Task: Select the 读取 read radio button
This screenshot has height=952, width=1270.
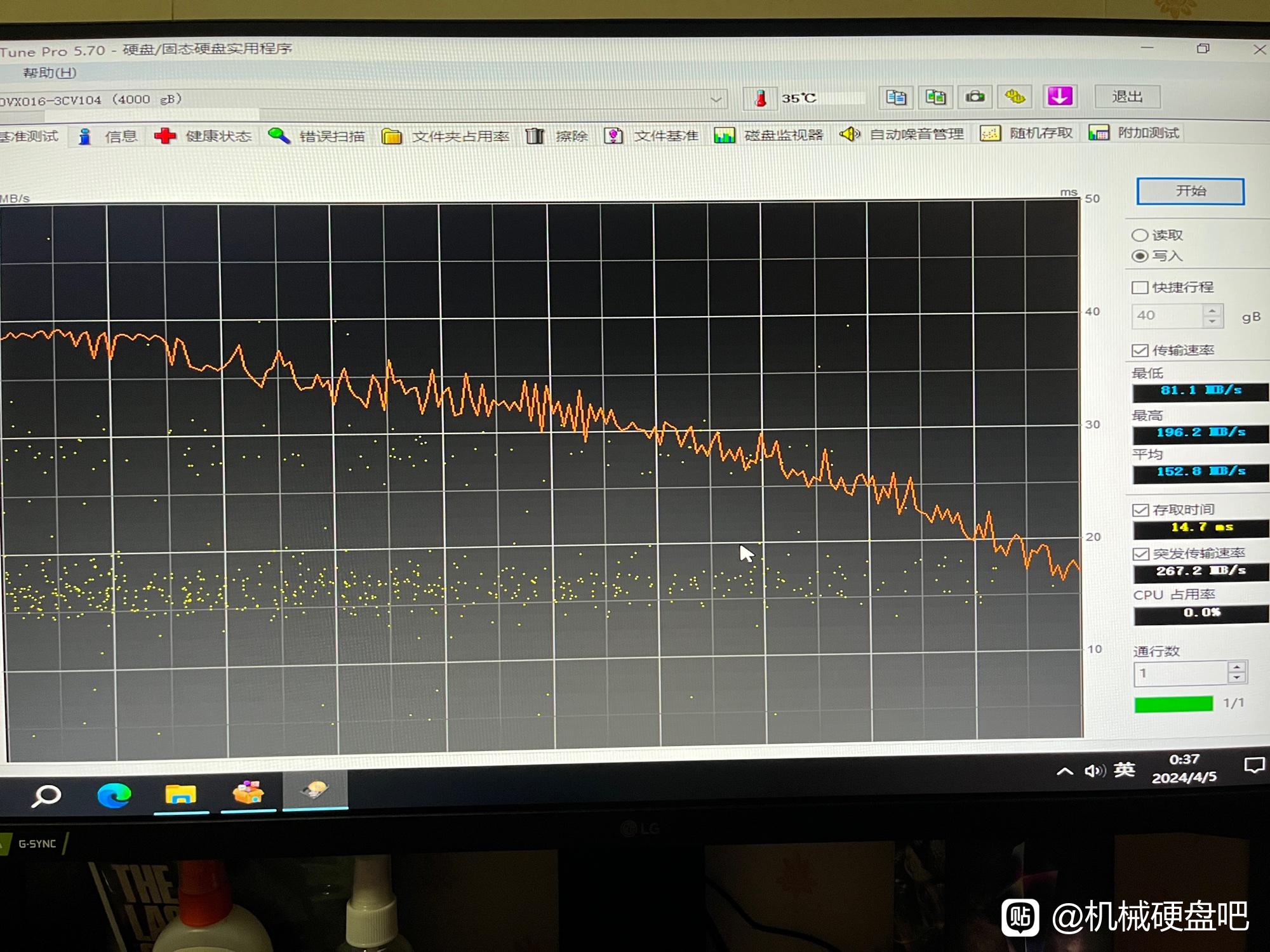Action: tap(1140, 235)
